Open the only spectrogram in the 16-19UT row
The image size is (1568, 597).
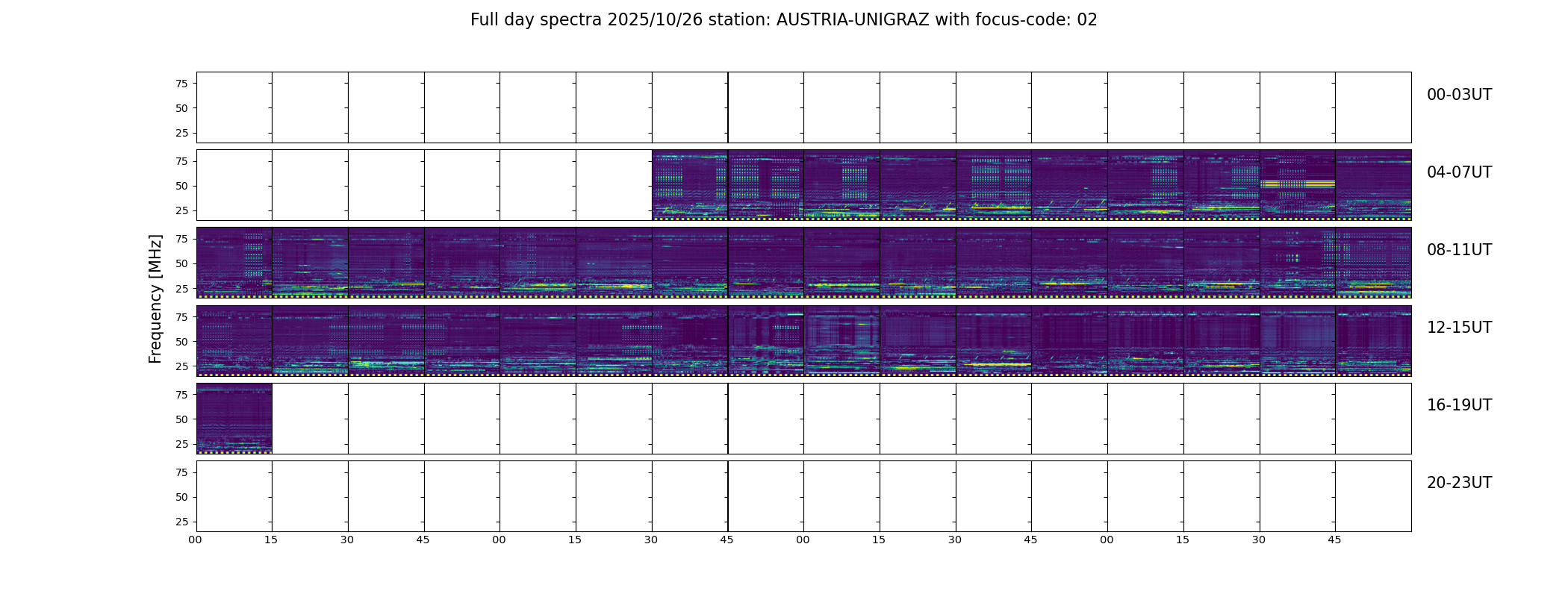tap(234, 419)
